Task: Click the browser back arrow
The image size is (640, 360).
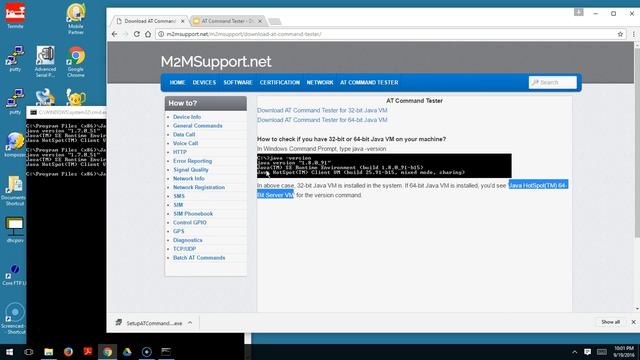Action: (115, 34)
